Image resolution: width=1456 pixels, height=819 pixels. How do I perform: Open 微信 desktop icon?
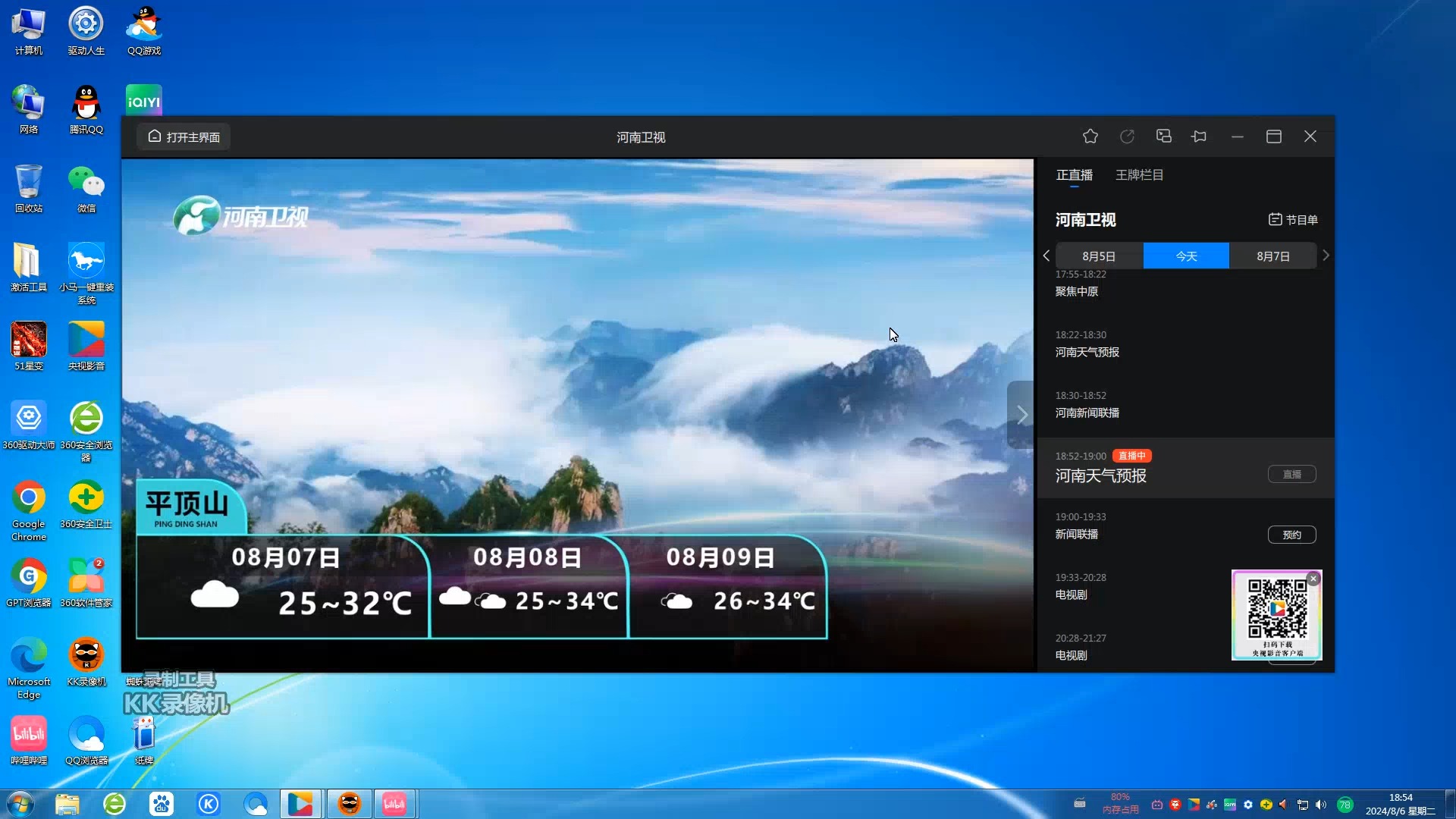[x=86, y=190]
